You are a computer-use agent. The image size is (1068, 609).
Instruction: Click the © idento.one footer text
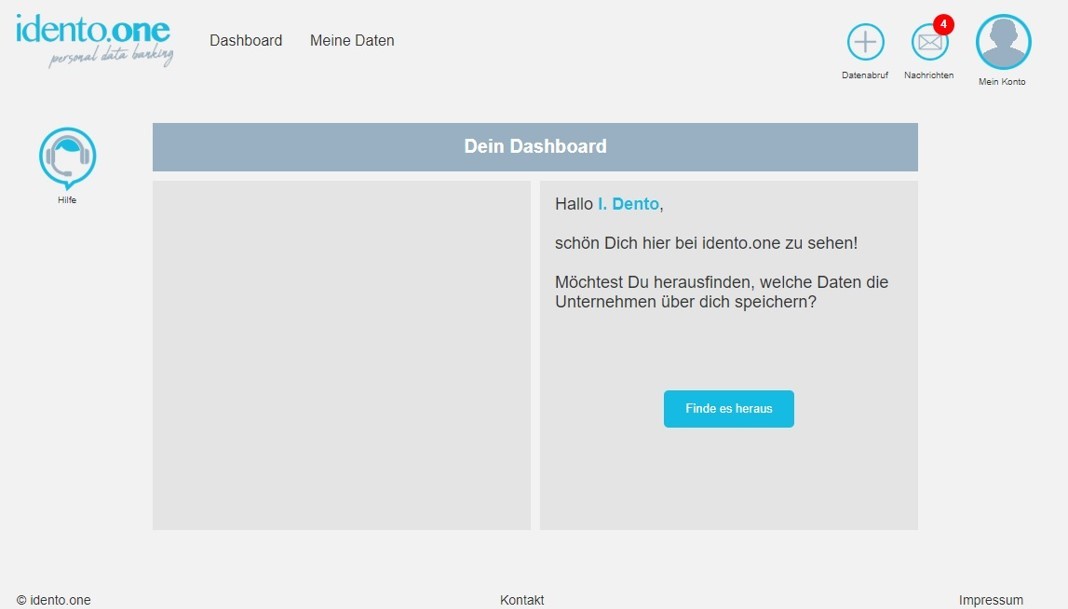[54, 600]
